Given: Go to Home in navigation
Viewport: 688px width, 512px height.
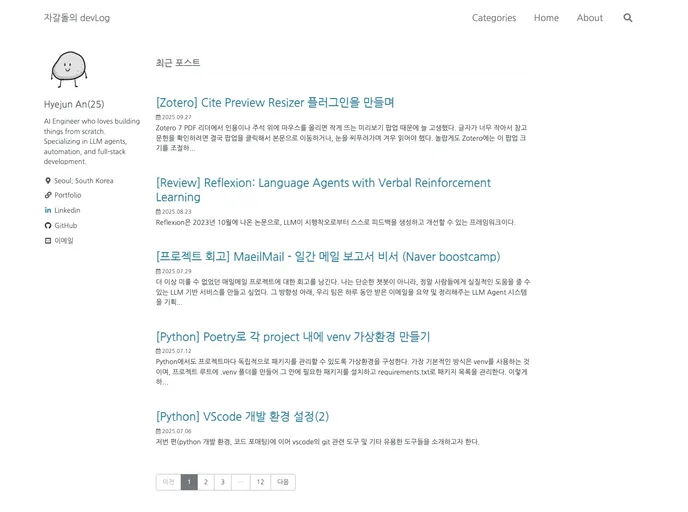Looking at the screenshot, I should click(546, 18).
